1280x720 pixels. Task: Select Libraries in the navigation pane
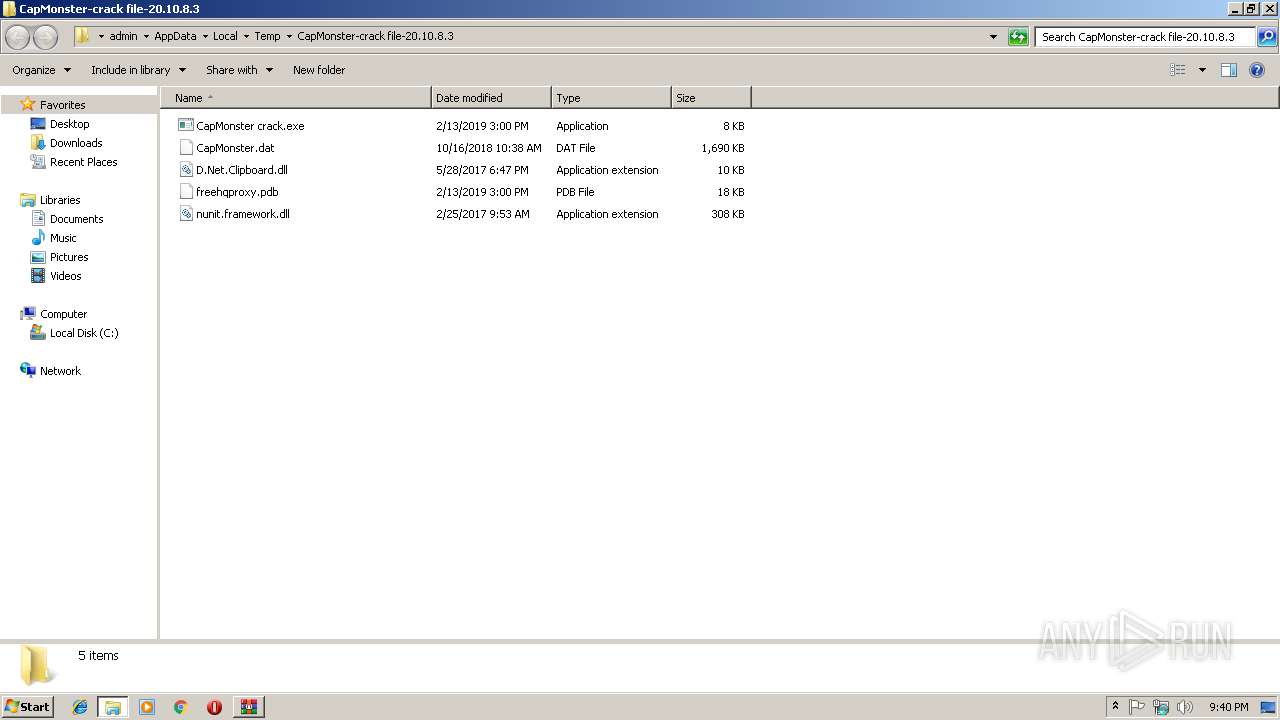tap(60, 200)
